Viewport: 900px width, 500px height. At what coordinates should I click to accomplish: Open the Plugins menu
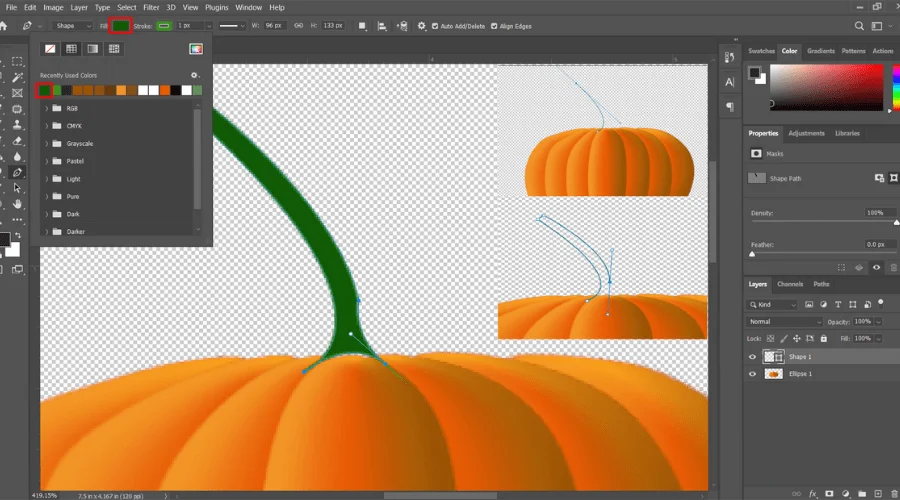216,7
